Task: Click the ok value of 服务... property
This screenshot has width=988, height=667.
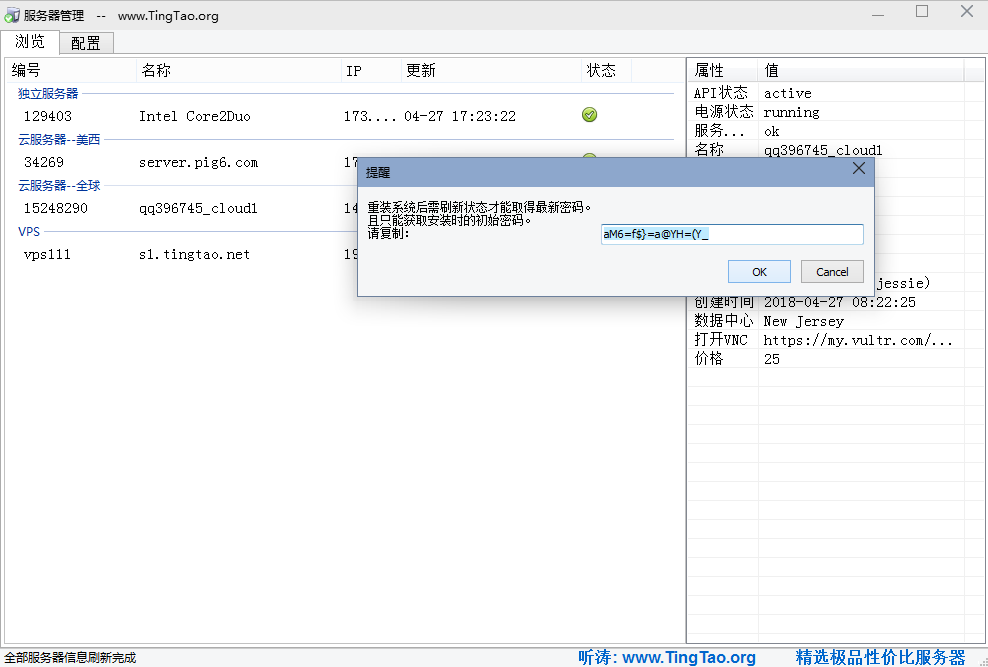Action: pos(772,131)
